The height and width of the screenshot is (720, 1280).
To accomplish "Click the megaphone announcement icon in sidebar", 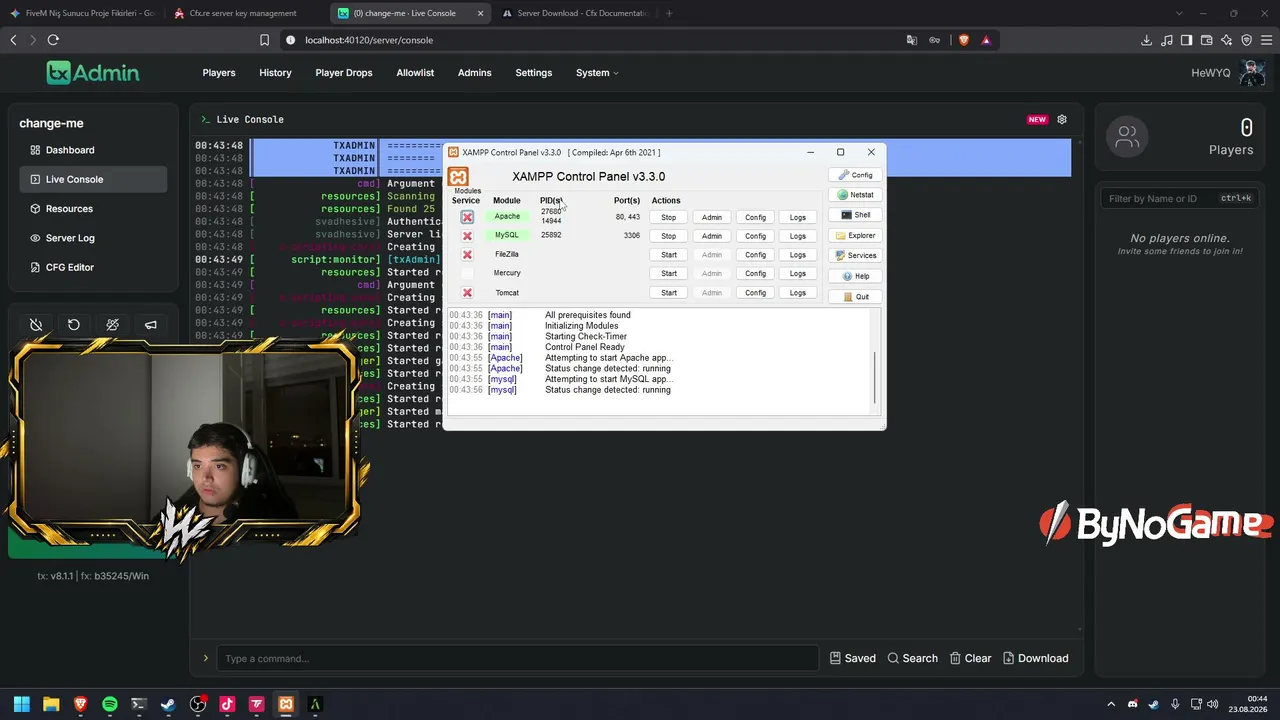I will (x=151, y=325).
